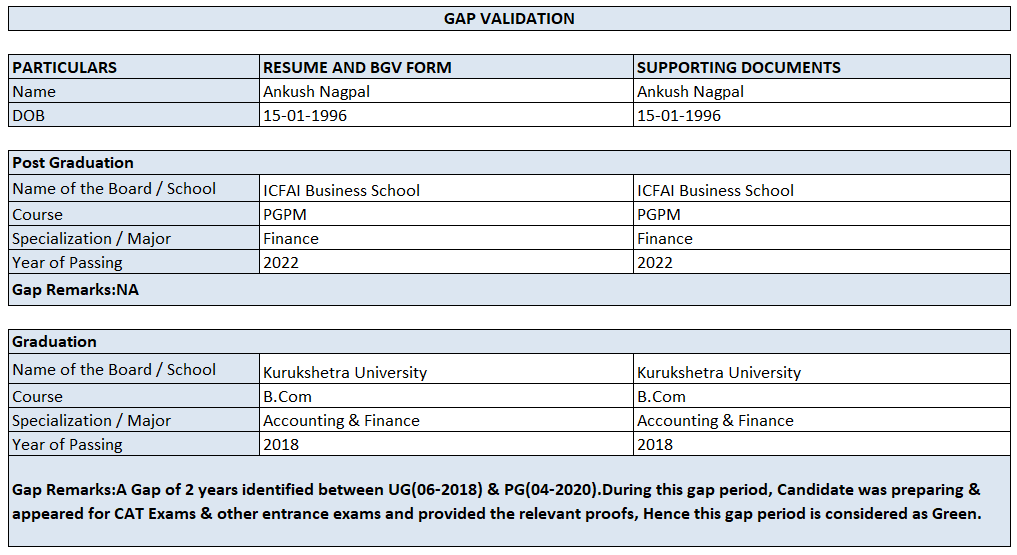Click the GAP VALIDATION title cell
Screen dimensions: 1017x555
(x=509, y=18)
